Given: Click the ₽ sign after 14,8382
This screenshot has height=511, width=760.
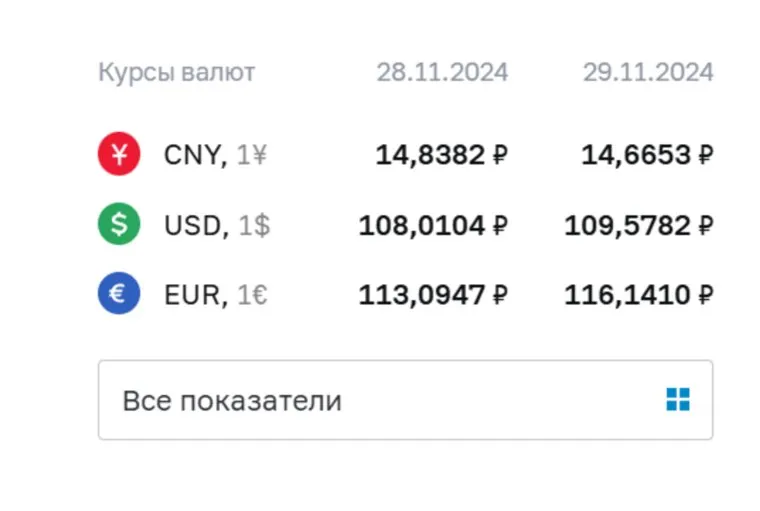Looking at the screenshot, I should coord(500,156).
